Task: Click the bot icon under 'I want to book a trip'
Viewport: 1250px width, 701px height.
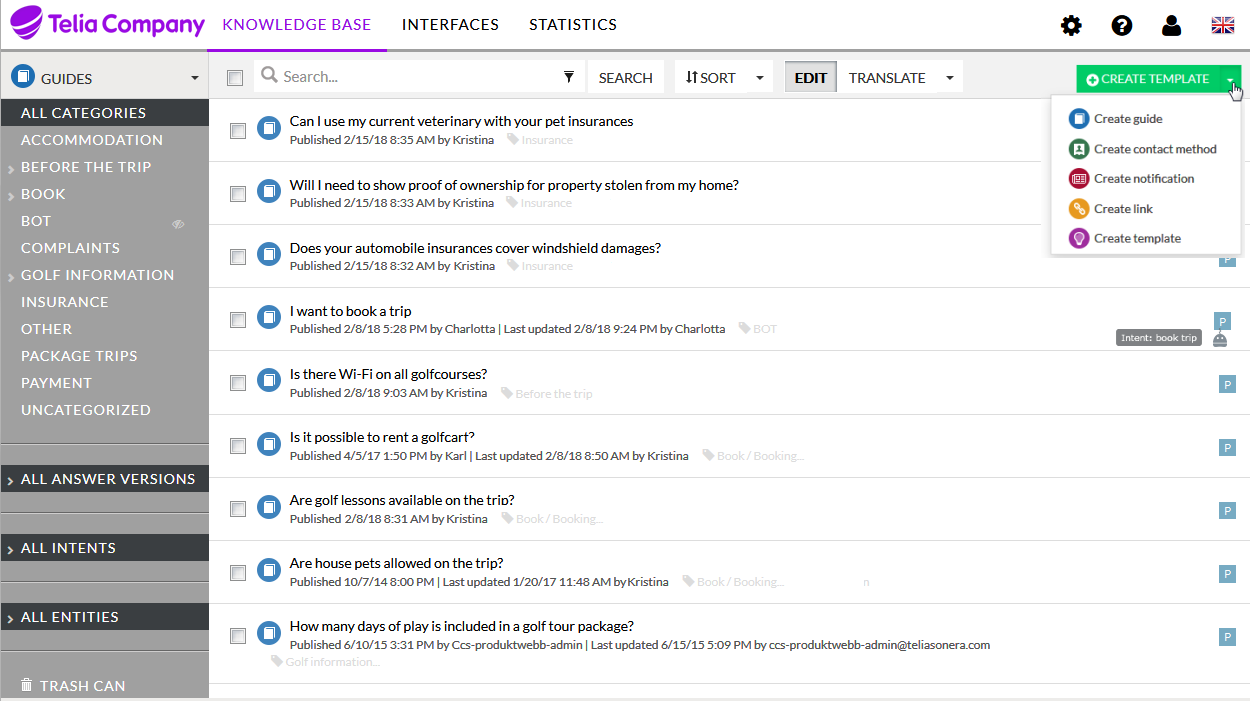Action: [x=1220, y=340]
